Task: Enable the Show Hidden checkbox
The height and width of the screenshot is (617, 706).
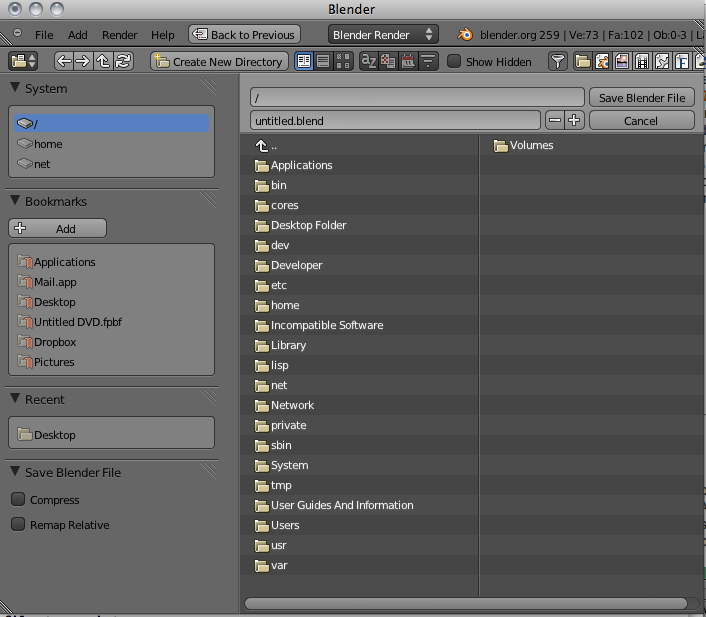Action: pyautogui.click(x=454, y=61)
